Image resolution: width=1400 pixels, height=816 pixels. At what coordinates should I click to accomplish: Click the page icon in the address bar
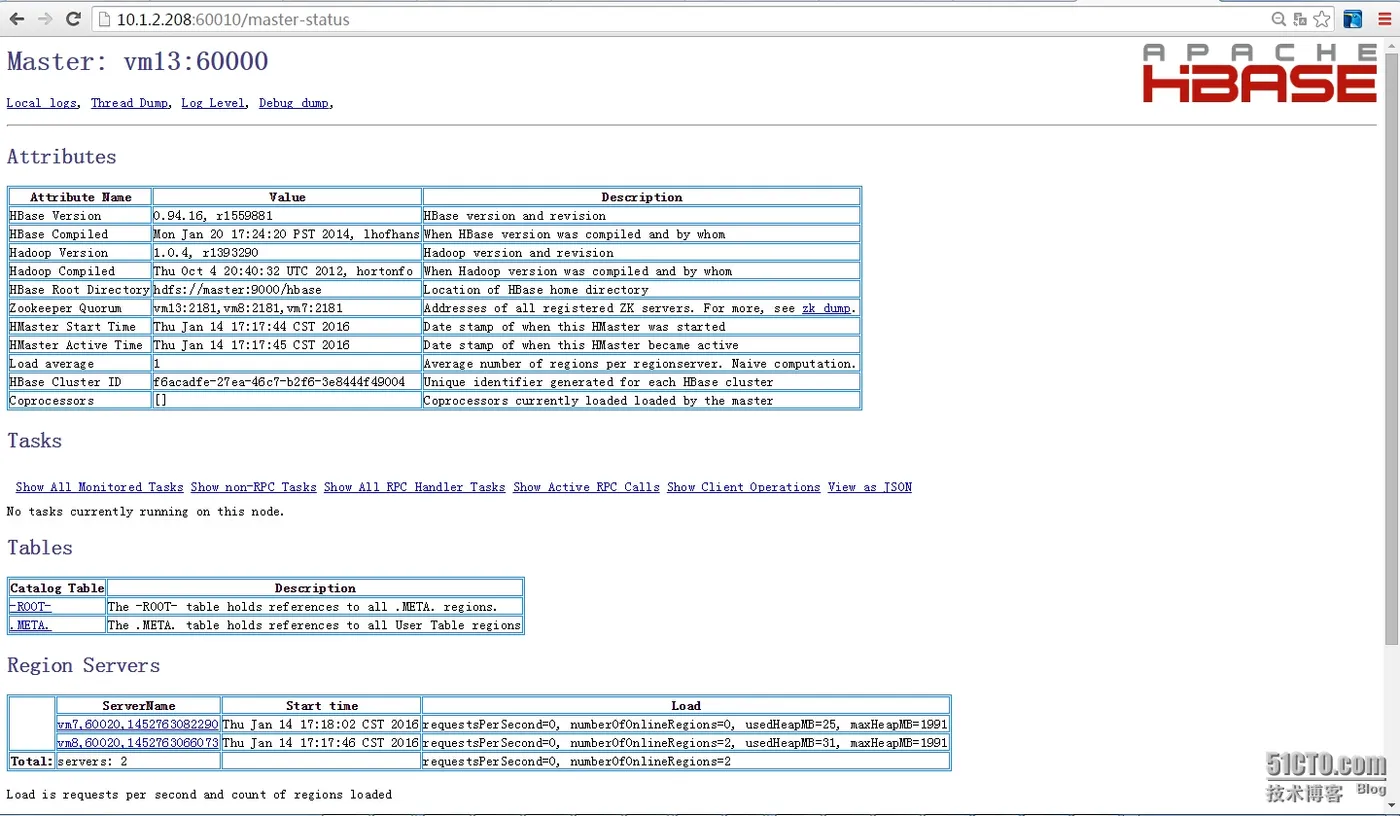coord(104,19)
